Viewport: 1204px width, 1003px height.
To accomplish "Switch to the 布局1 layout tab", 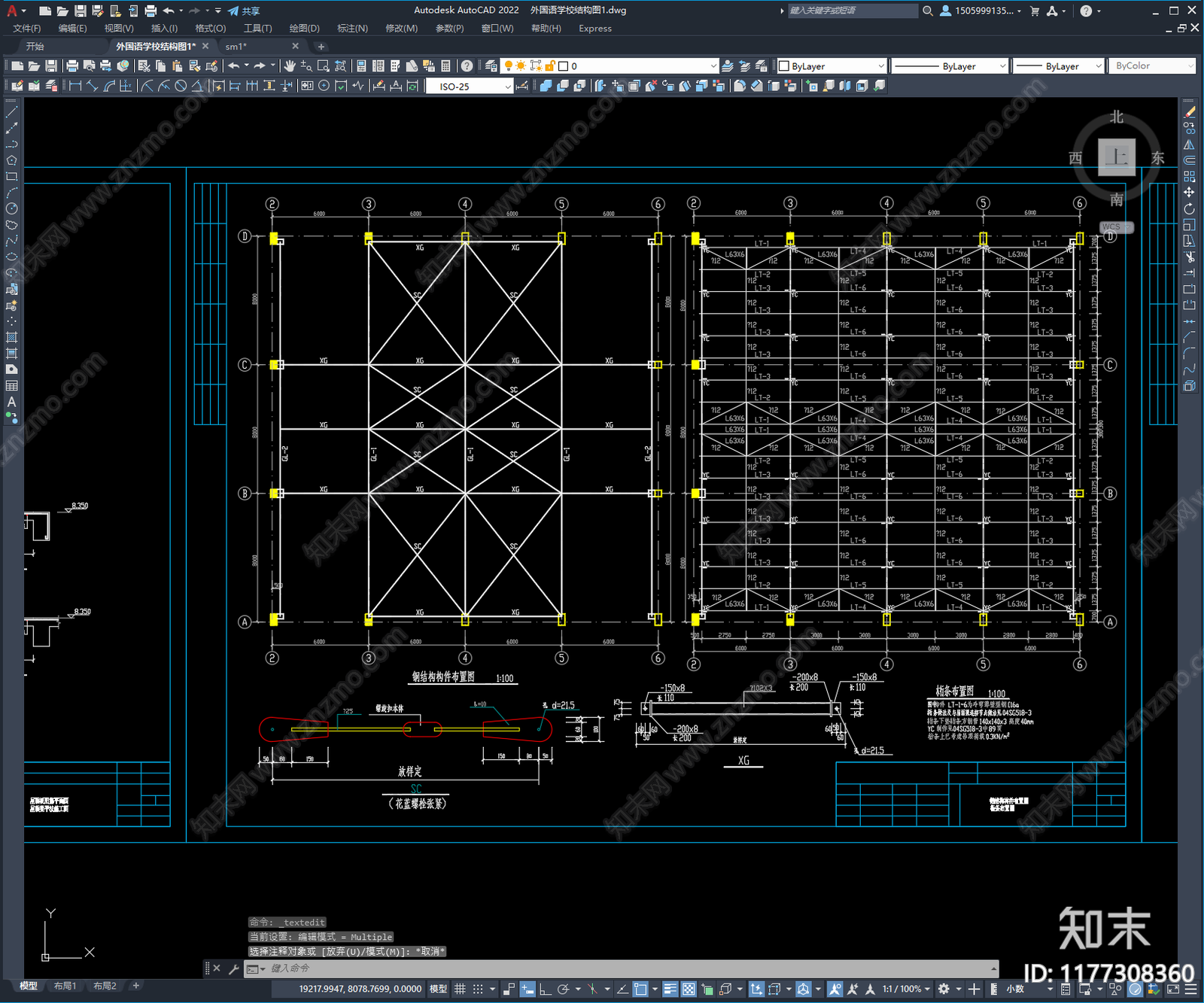I will [65, 986].
